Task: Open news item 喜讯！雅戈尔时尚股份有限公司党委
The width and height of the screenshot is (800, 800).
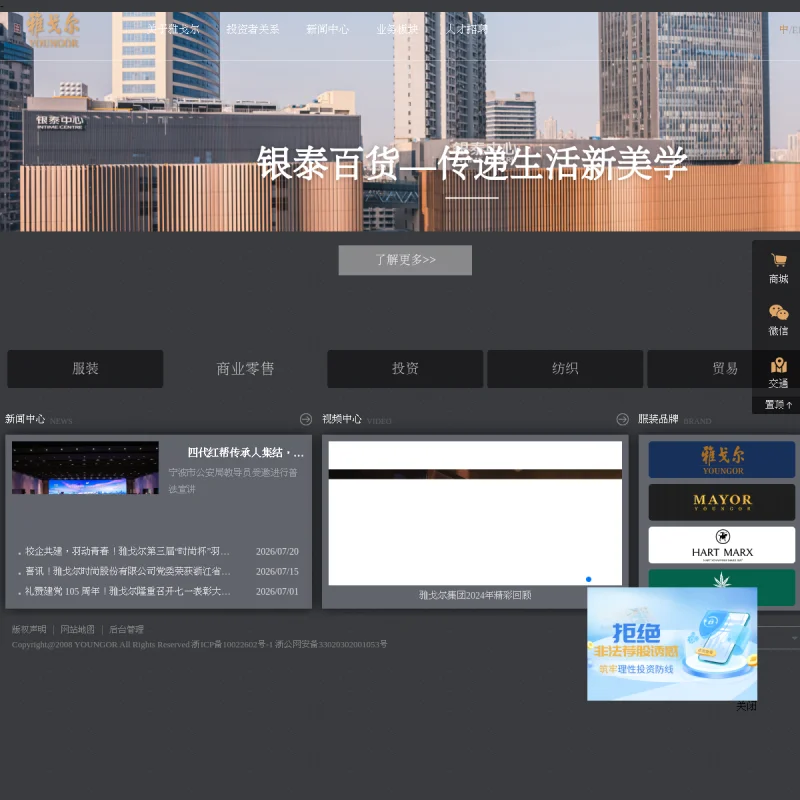Action: click(128, 571)
